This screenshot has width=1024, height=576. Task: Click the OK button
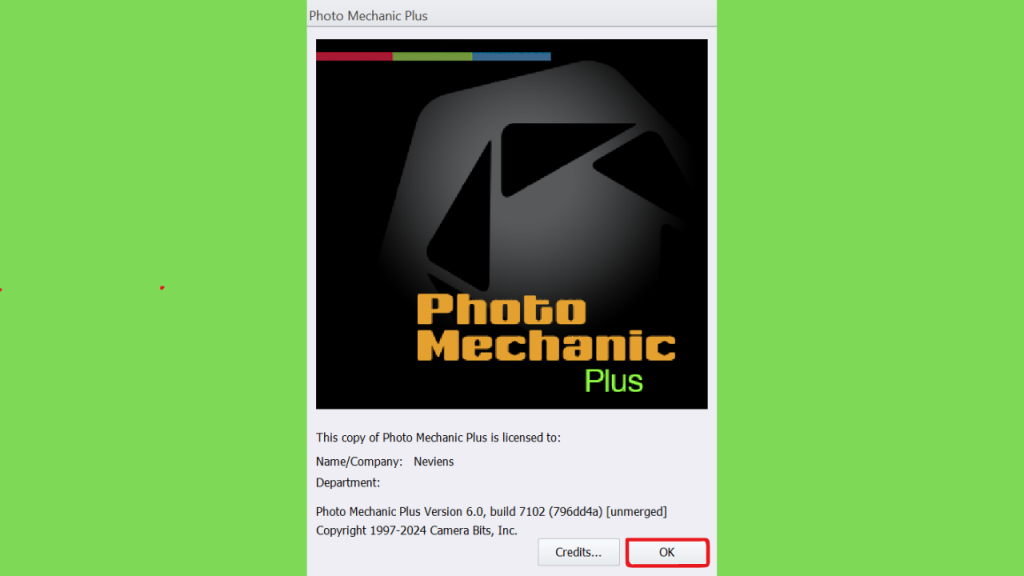tap(667, 552)
